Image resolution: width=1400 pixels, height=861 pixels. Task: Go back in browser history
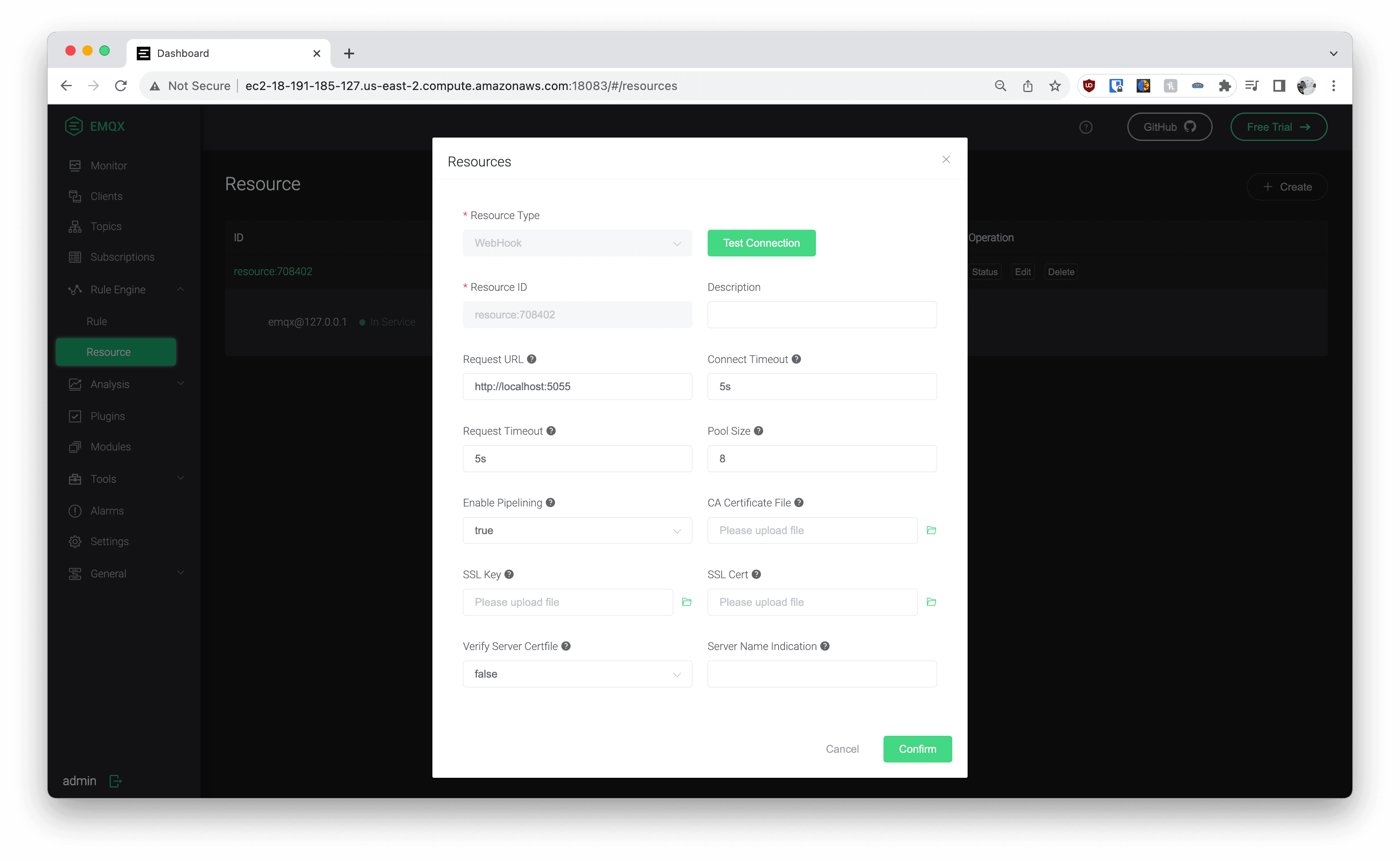click(x=66, y=85)
